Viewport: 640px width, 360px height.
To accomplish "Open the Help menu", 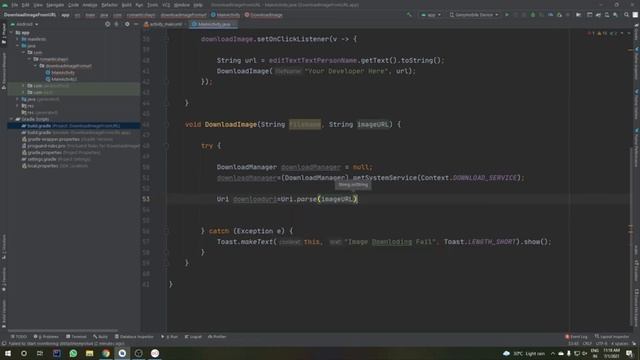I will [198, 5].
